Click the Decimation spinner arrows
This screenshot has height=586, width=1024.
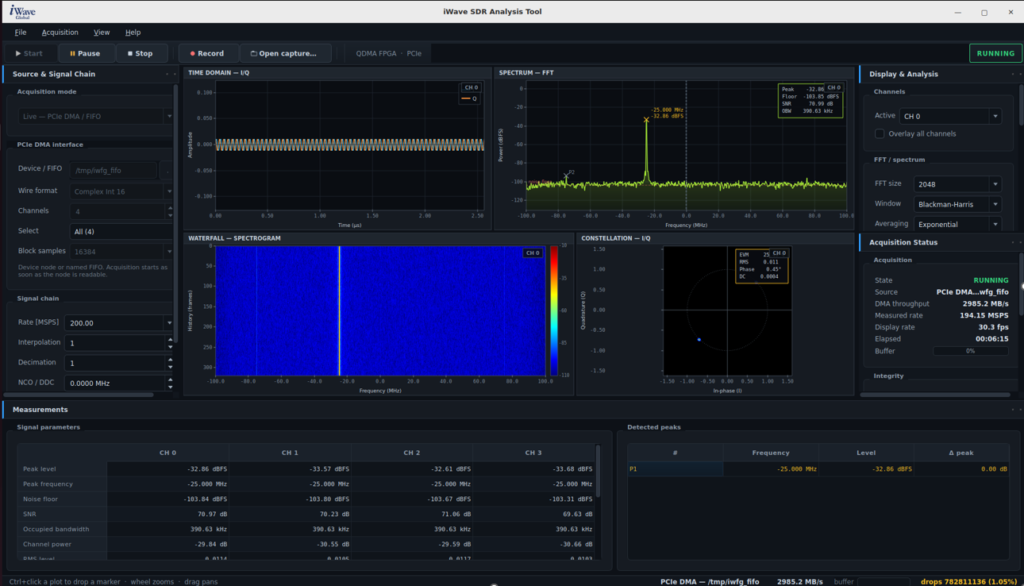tap(170, 363)
